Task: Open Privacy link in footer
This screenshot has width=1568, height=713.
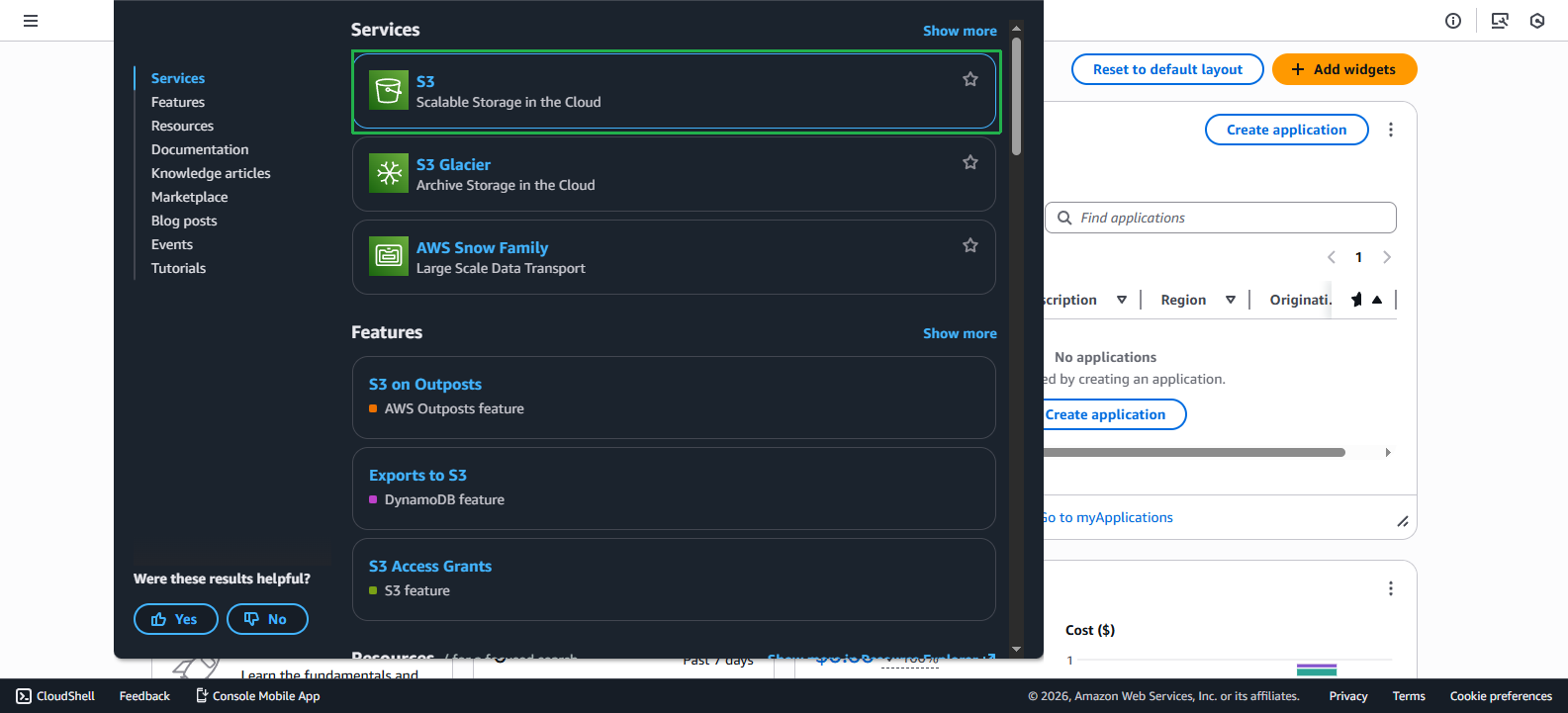Action: pos(1348,696)
